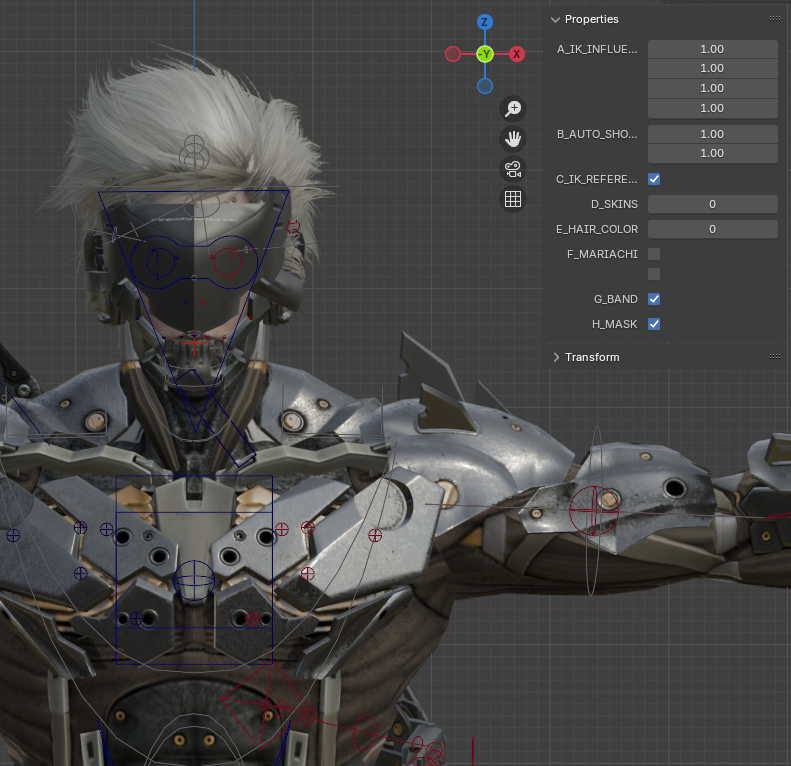The image size is (791, 766).
Task: Click the pan view hand icon
Action: coord(513,139)
